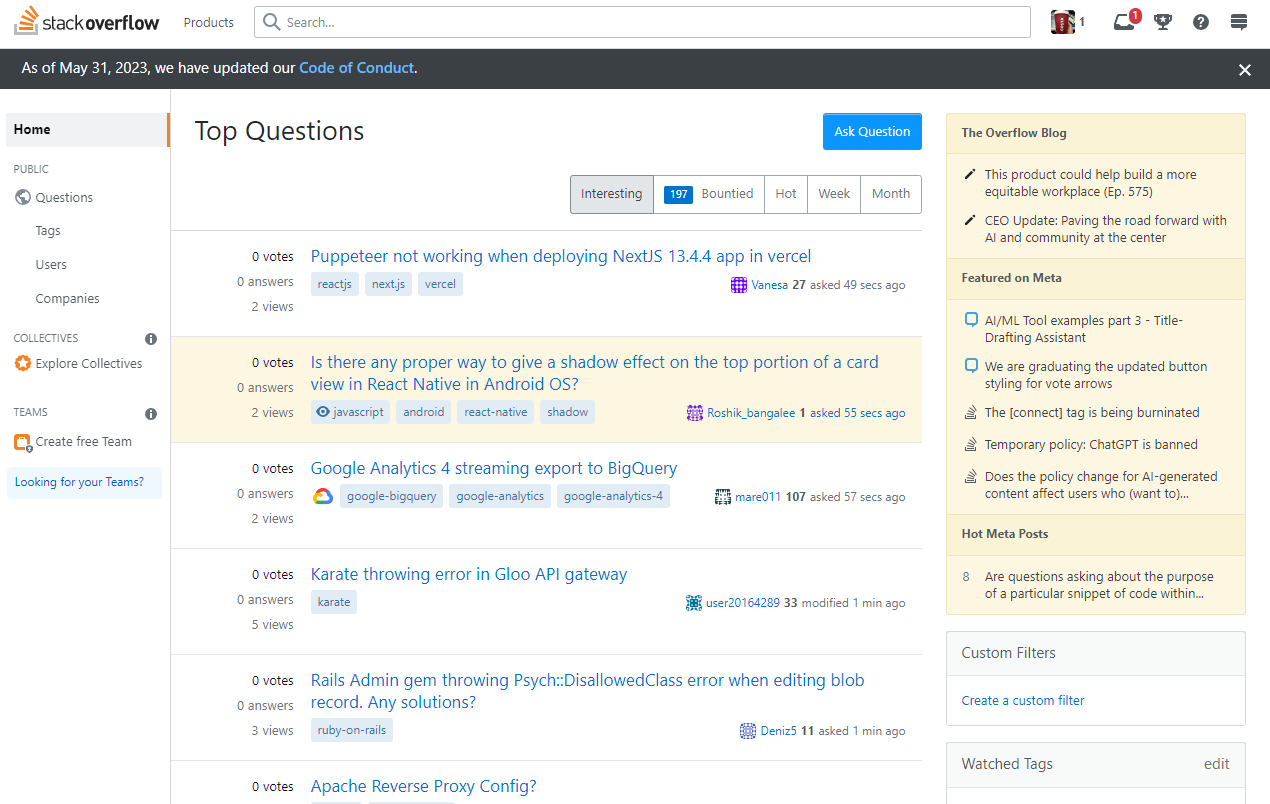
Task: Click stack icon beside policy change for AI-generated
Action: tap(970, 476)
